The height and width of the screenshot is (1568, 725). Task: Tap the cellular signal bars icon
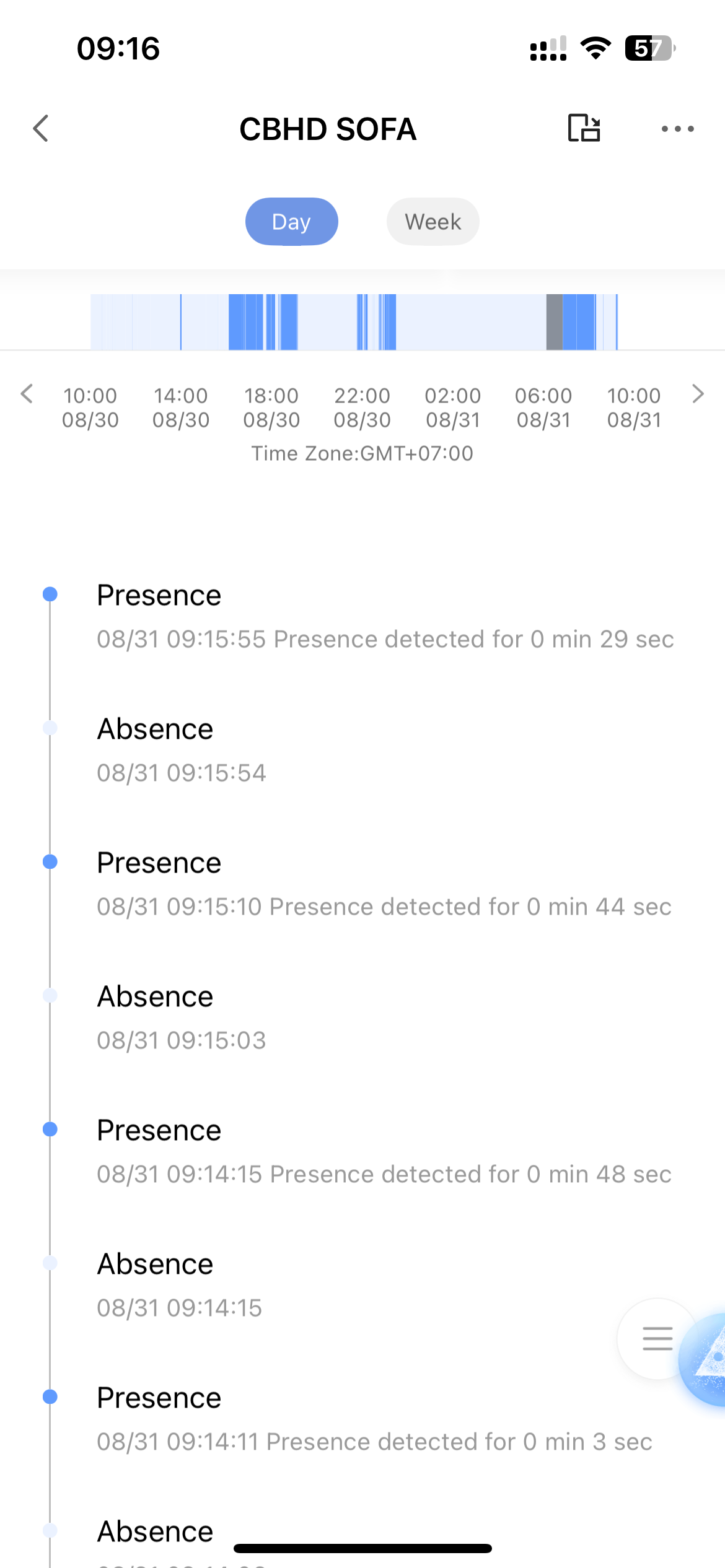point(548,48)
